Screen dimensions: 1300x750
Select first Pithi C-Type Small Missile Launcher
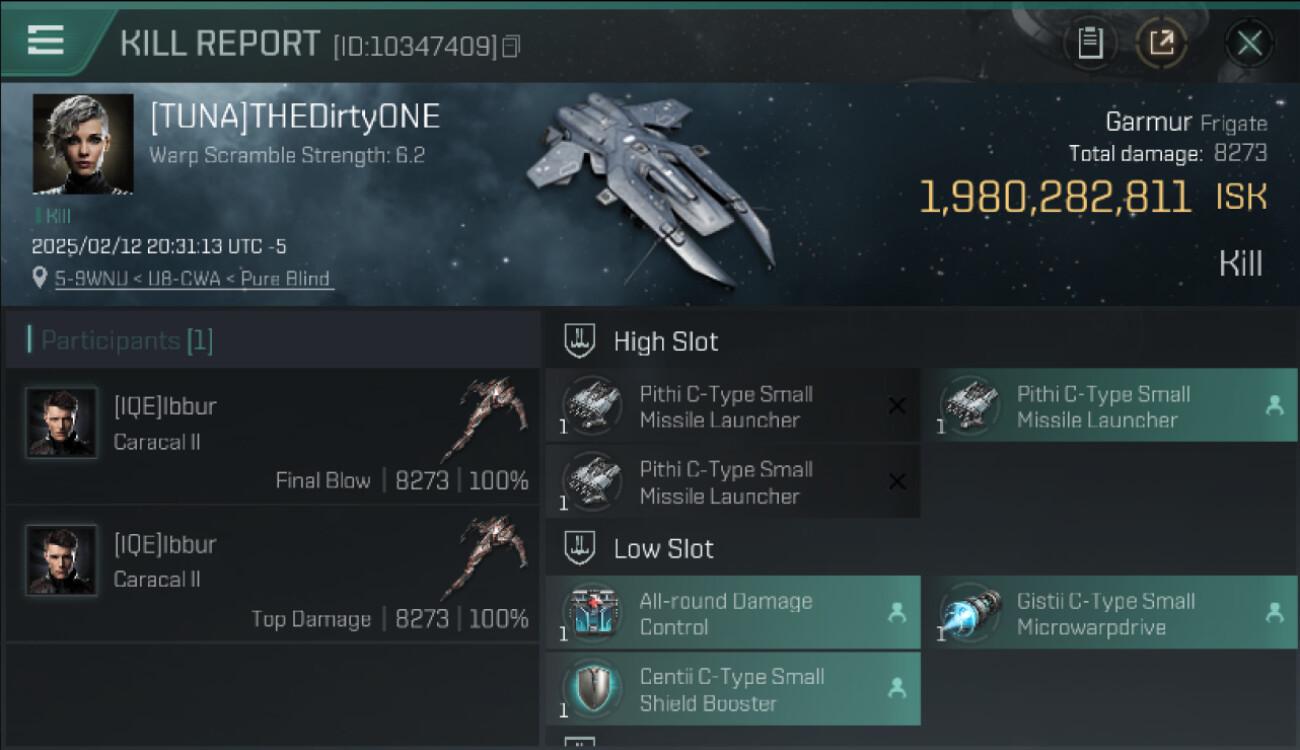click(732, 406)
